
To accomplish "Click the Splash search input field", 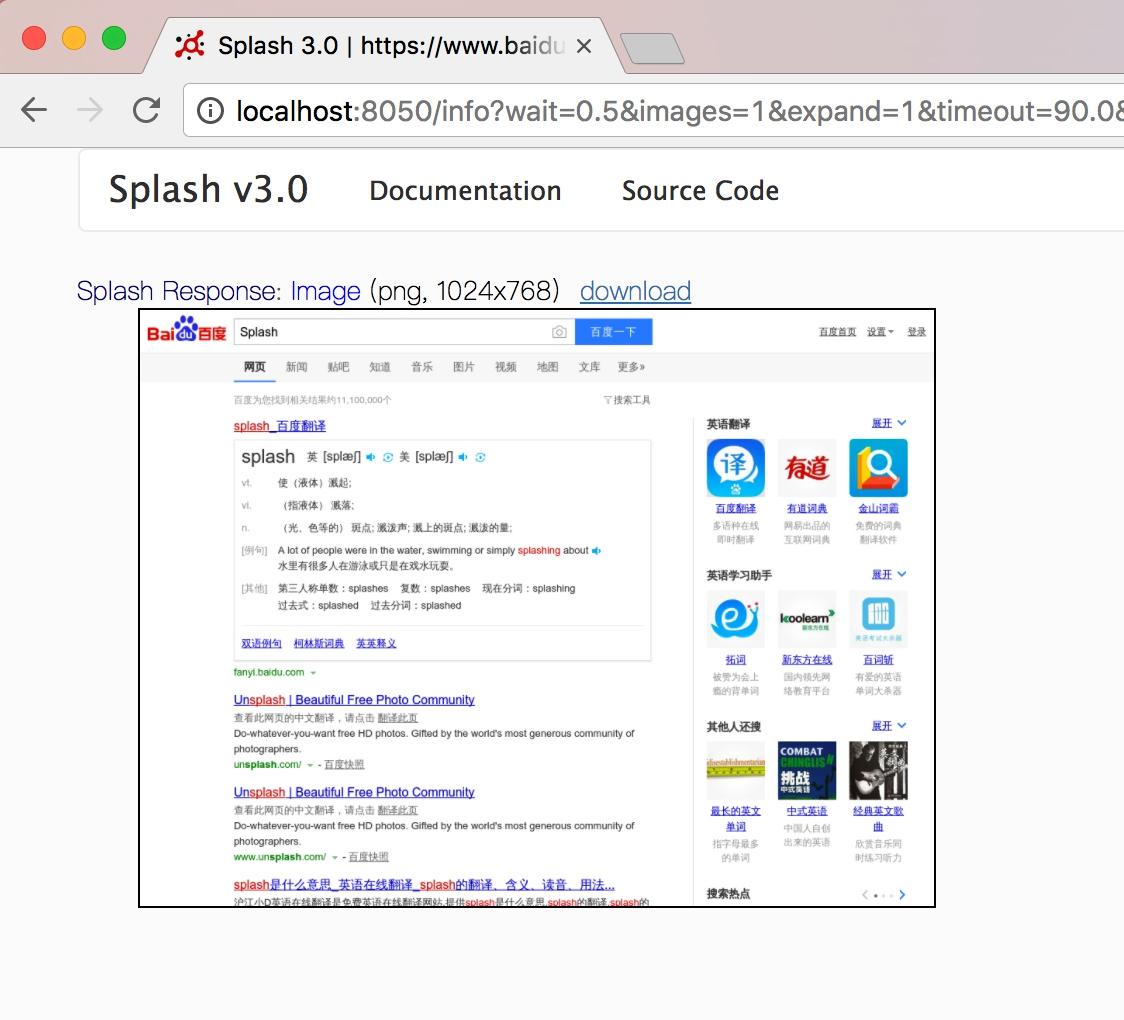I will point(393,332).
